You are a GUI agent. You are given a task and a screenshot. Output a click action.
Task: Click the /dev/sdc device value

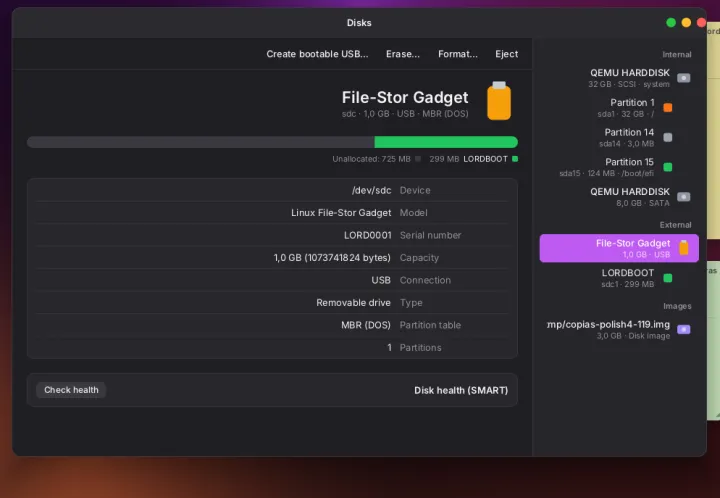[x=371, y=190]
